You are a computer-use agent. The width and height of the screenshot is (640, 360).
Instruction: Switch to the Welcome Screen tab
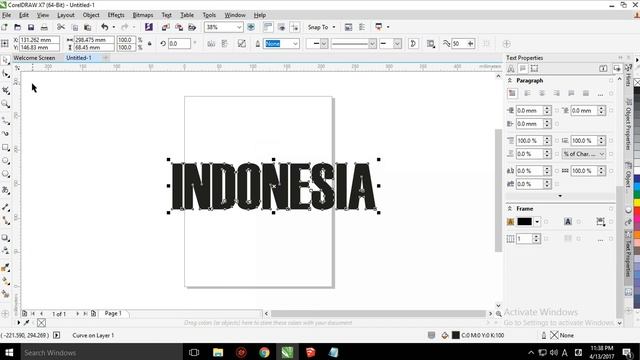(x=34, y=58)
